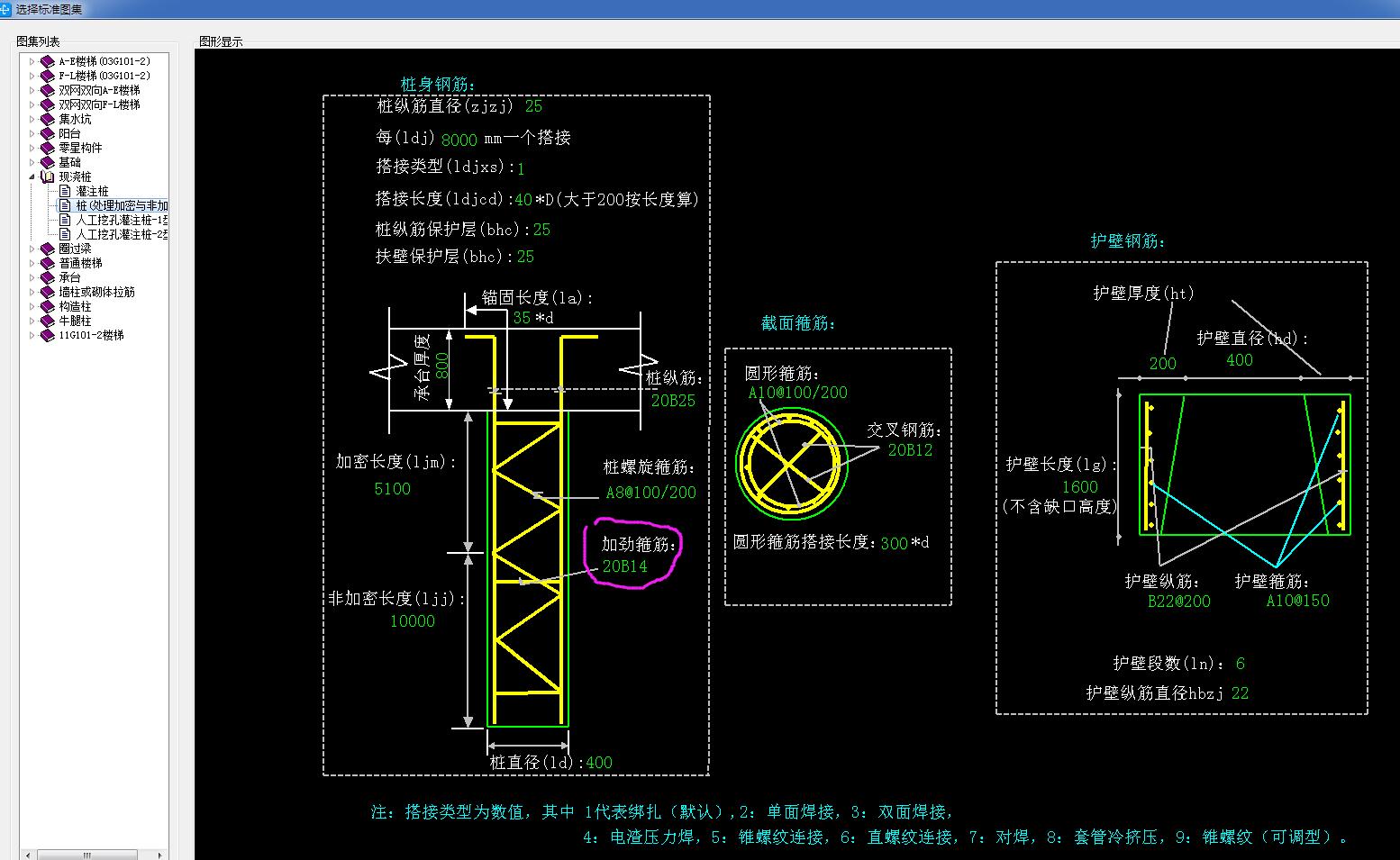Click the 集水坑 book icon
The height and width of the screenshot is (860, 1400).
pos(48,119)
